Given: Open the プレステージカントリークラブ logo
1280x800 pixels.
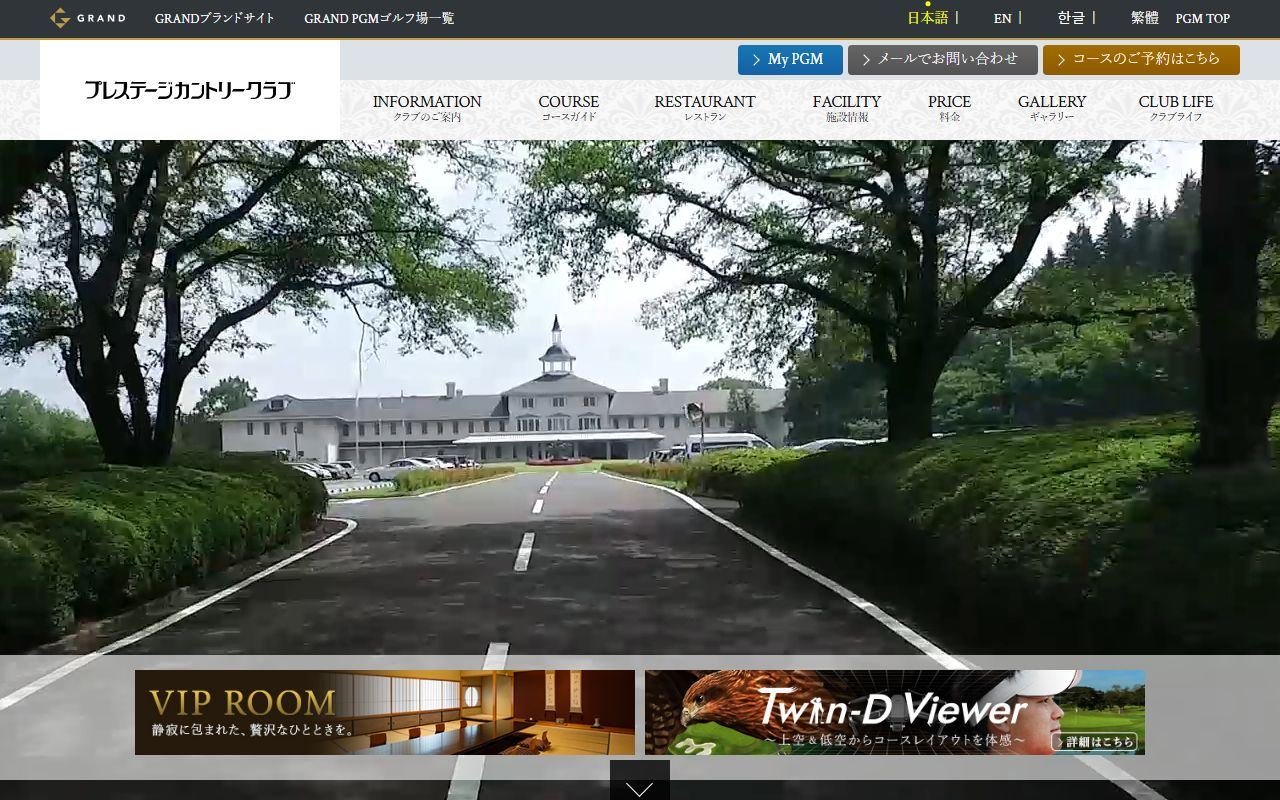Looking at the screenshot, I should tap(189, 90).
